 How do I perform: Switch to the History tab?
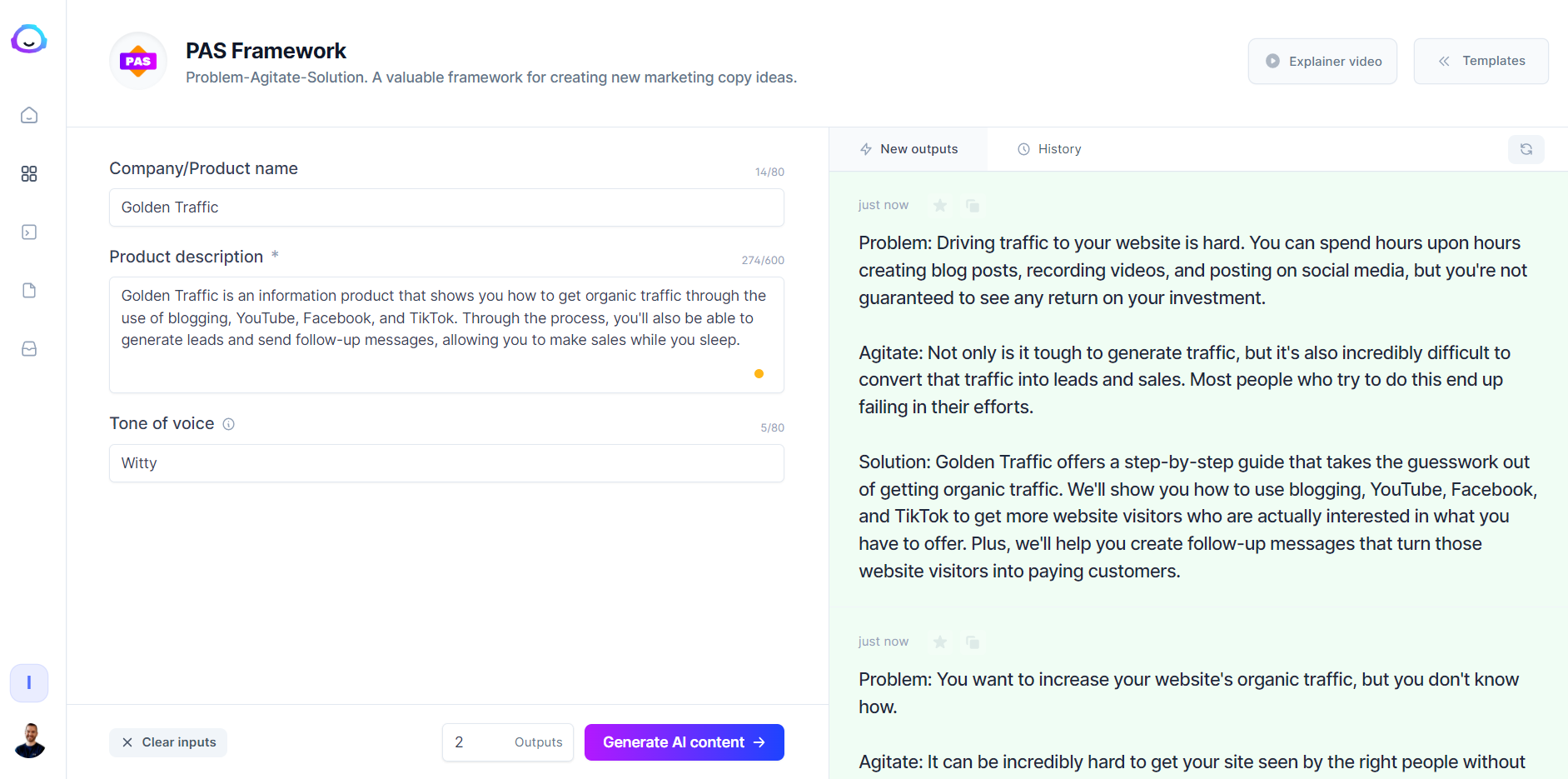[x=1049, y=149]
